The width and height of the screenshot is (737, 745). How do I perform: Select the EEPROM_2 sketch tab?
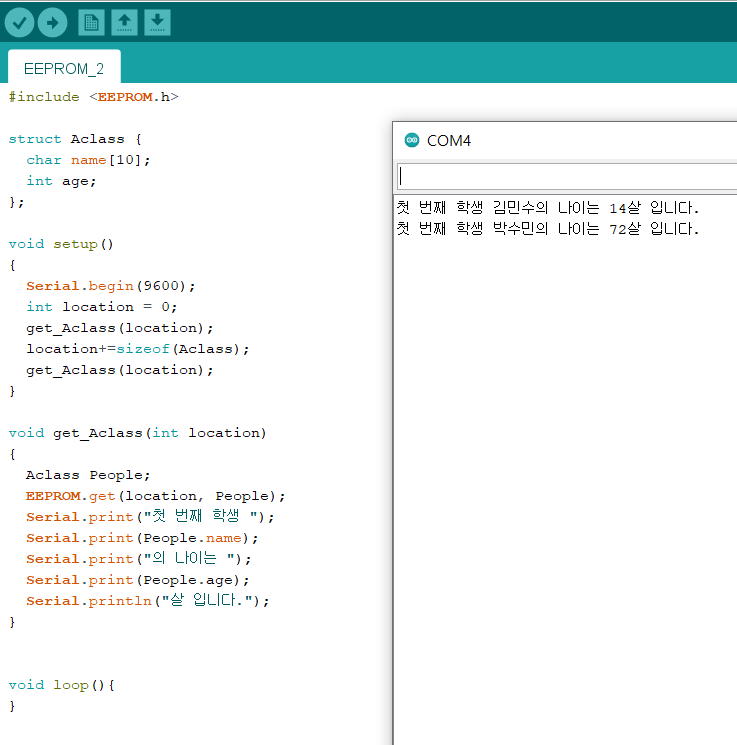(x=64, y=68)
